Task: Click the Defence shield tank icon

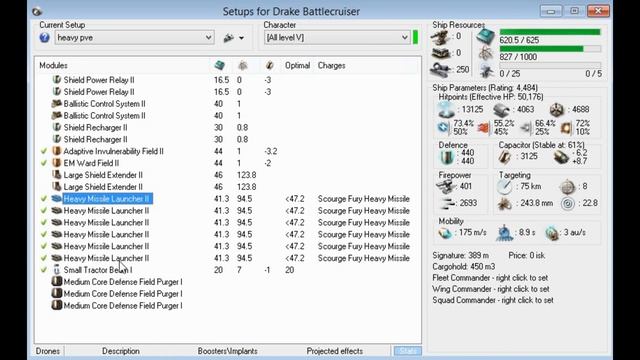Action: point(447,158)
